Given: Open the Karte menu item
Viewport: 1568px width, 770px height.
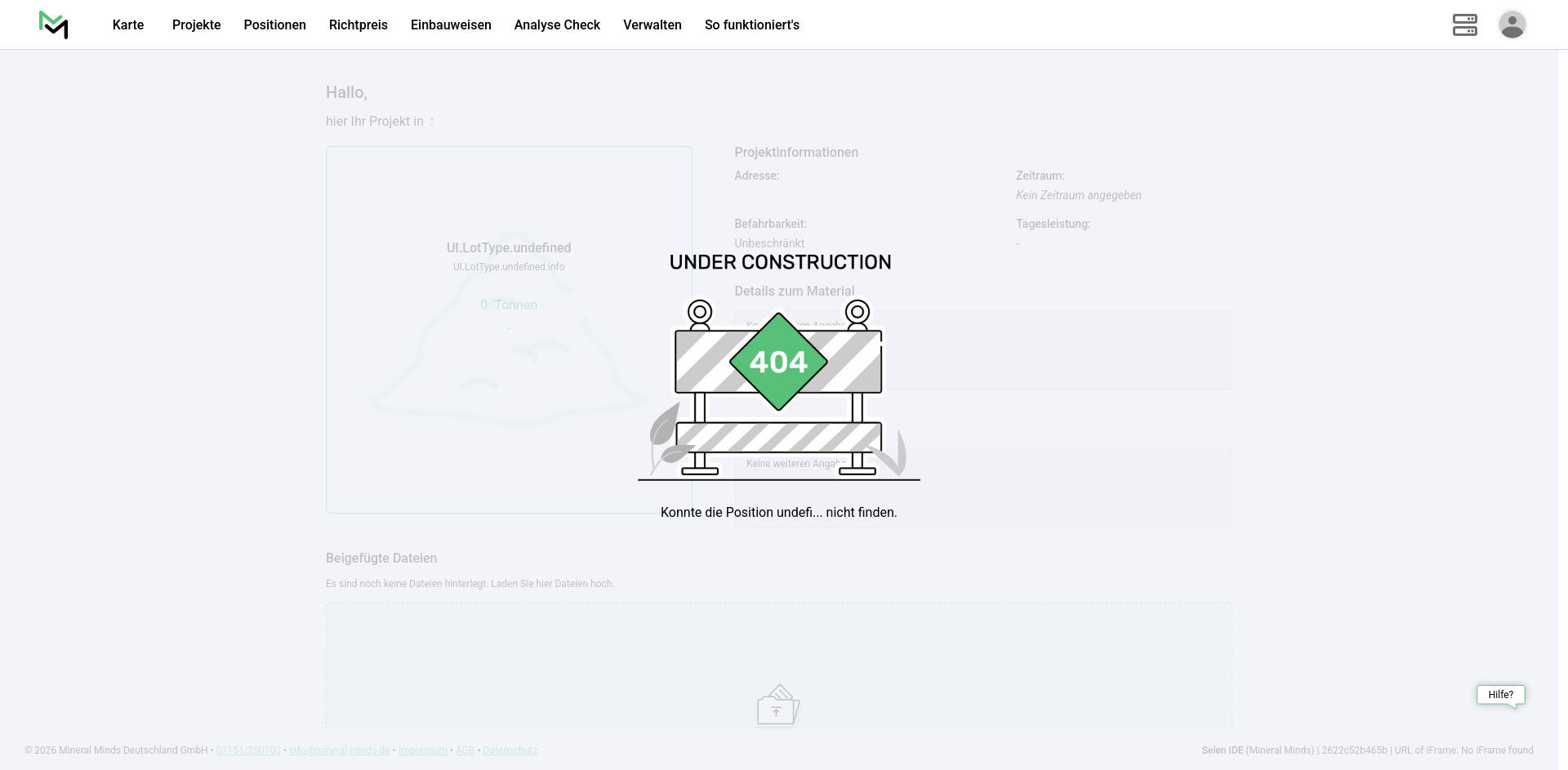Looking at the screenshot, I should tap(128, 24).
